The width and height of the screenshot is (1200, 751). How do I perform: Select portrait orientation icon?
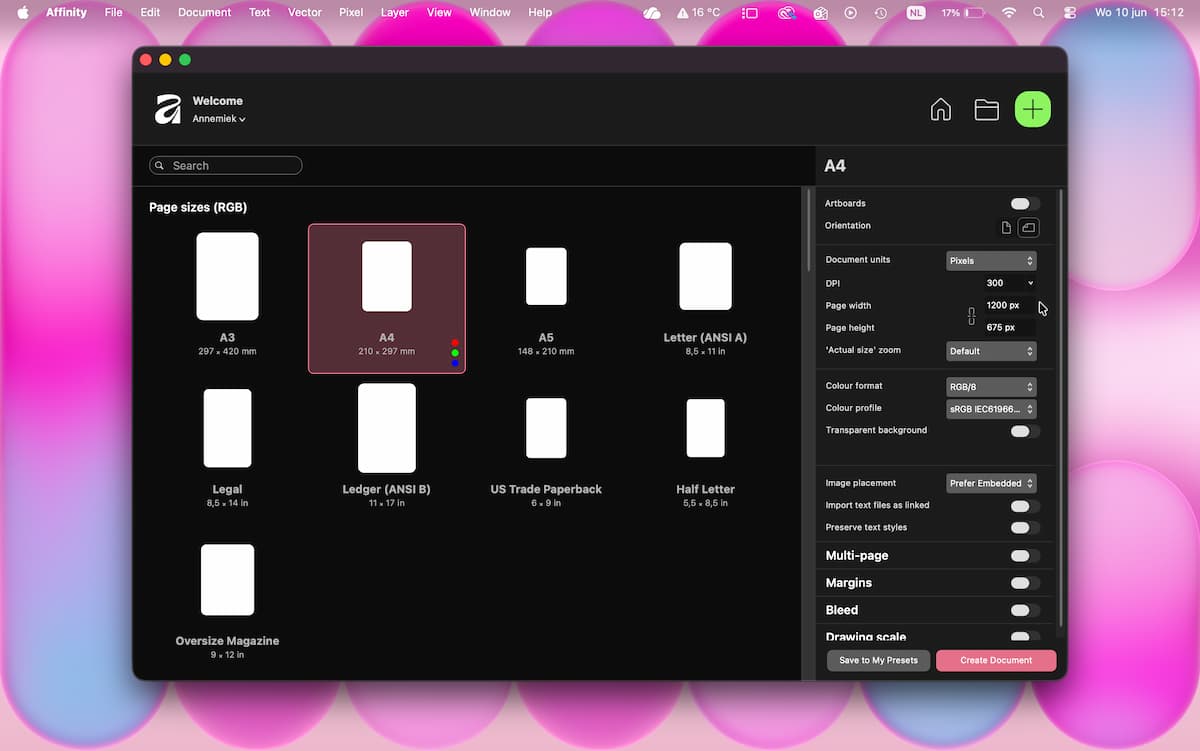pos(1007,228)
